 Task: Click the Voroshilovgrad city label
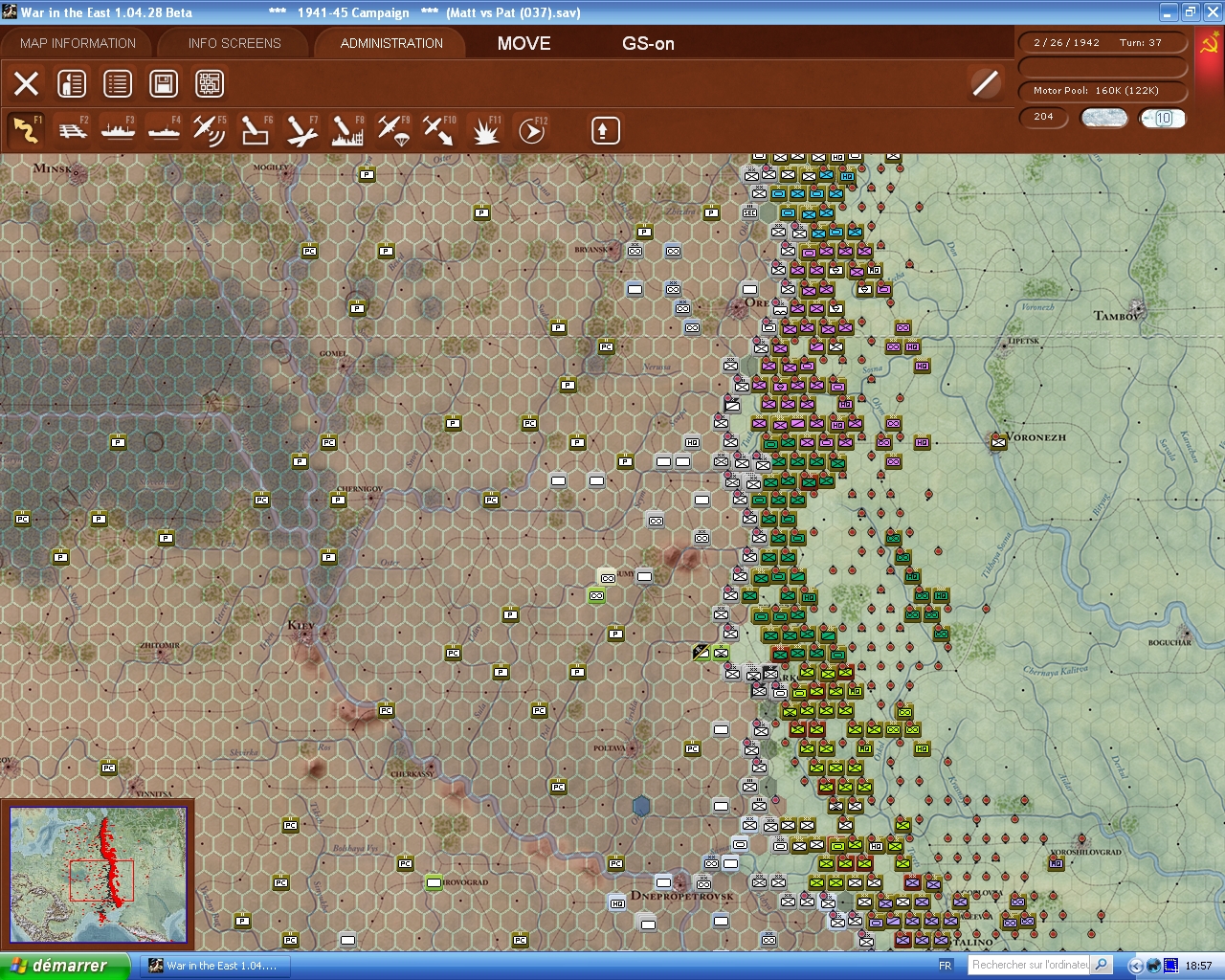point(1085,852)
